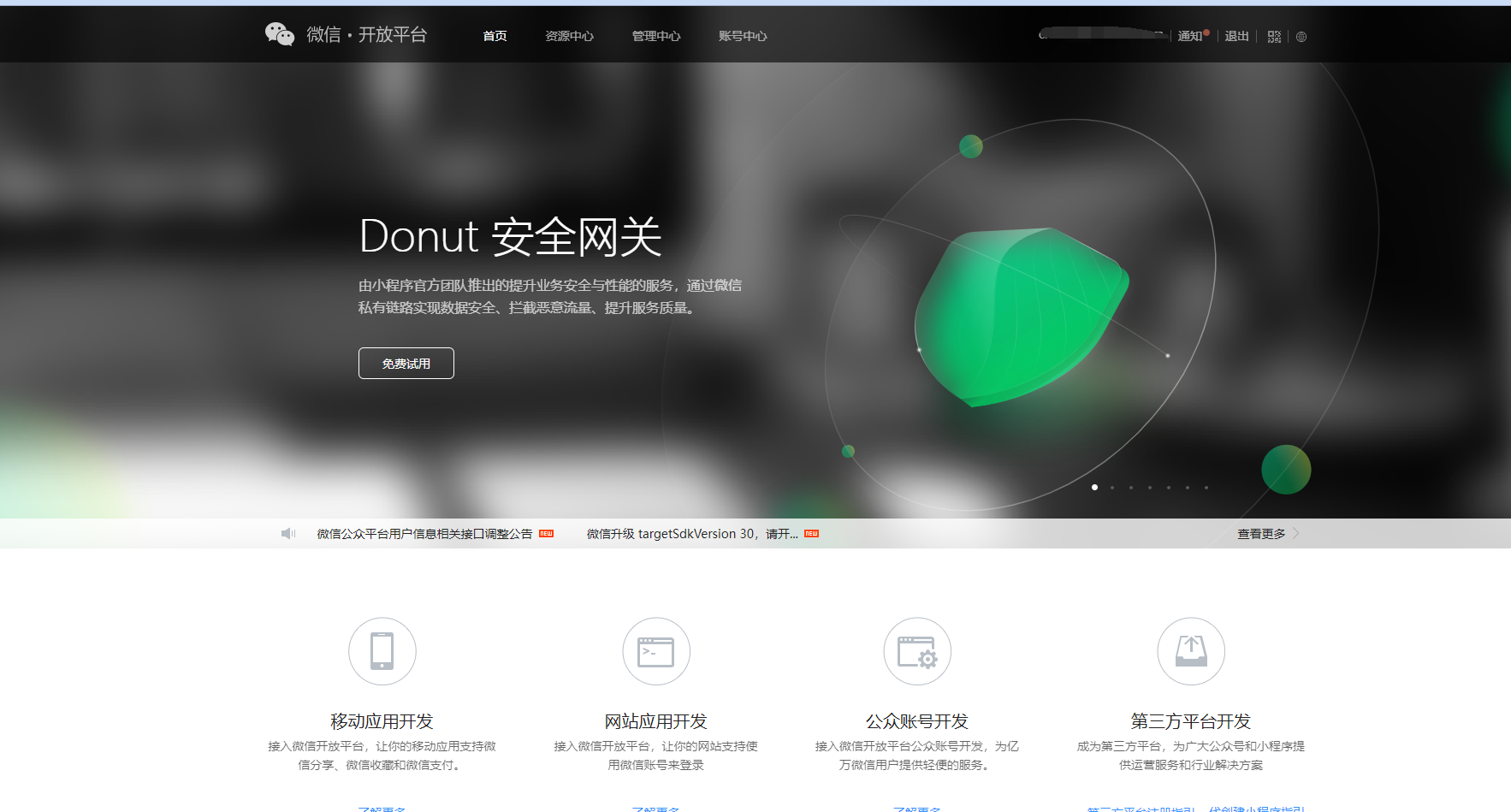Viewport: 1511px width, 812px height.
Task: Click the 公众账号开发 heading
Action: (x=917, y=721)
